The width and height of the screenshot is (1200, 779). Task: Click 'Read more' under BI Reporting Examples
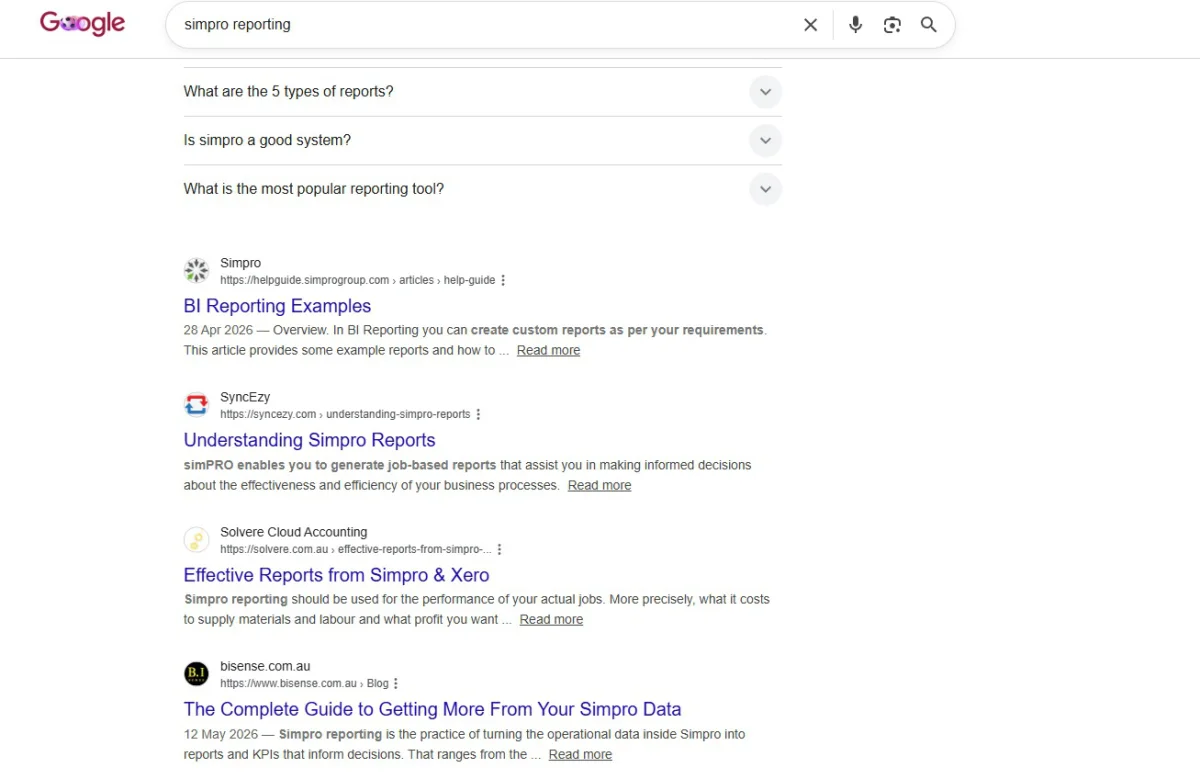tap(548, 350)
